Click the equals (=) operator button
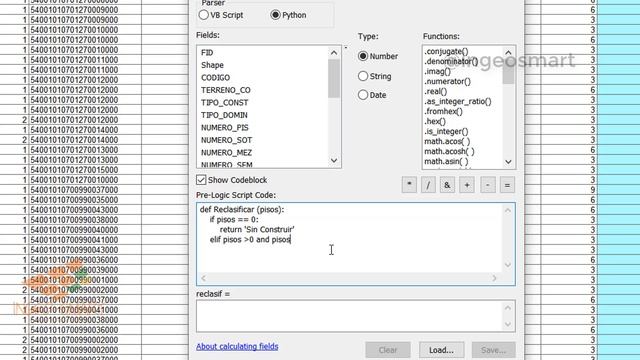This screenshot has height=360, width=640. pos(507,185)
